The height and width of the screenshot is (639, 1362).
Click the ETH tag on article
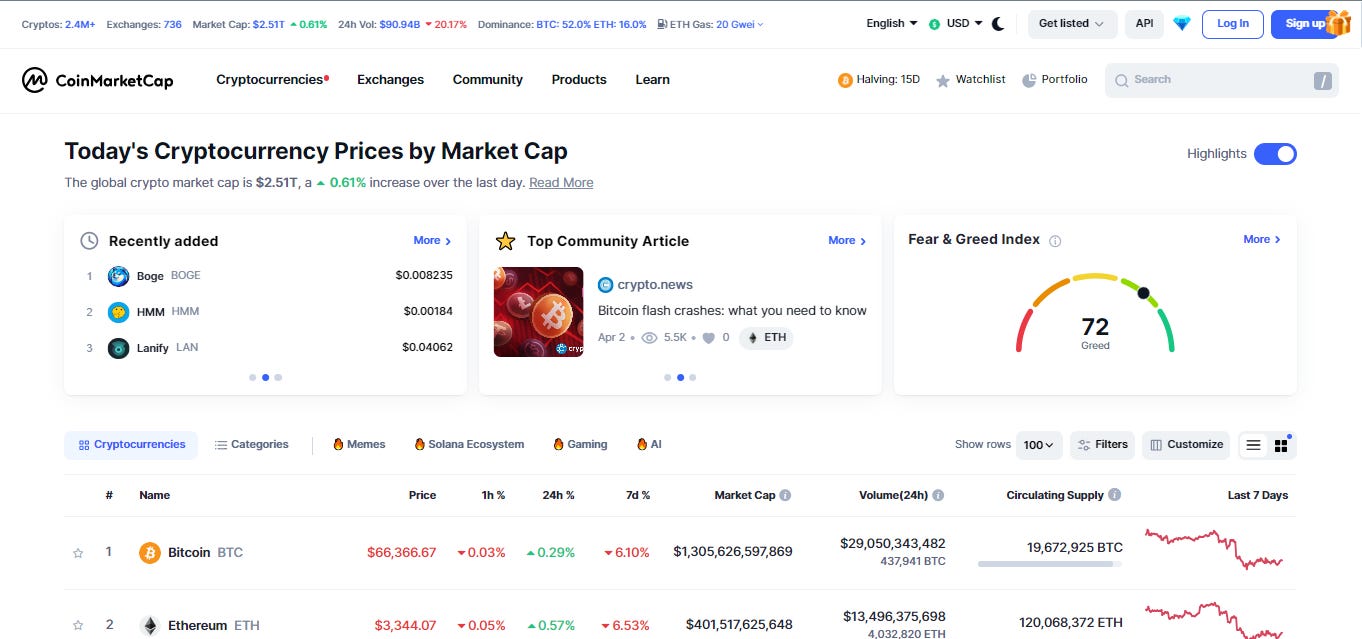pyautogui.click(x=766, y=338)
